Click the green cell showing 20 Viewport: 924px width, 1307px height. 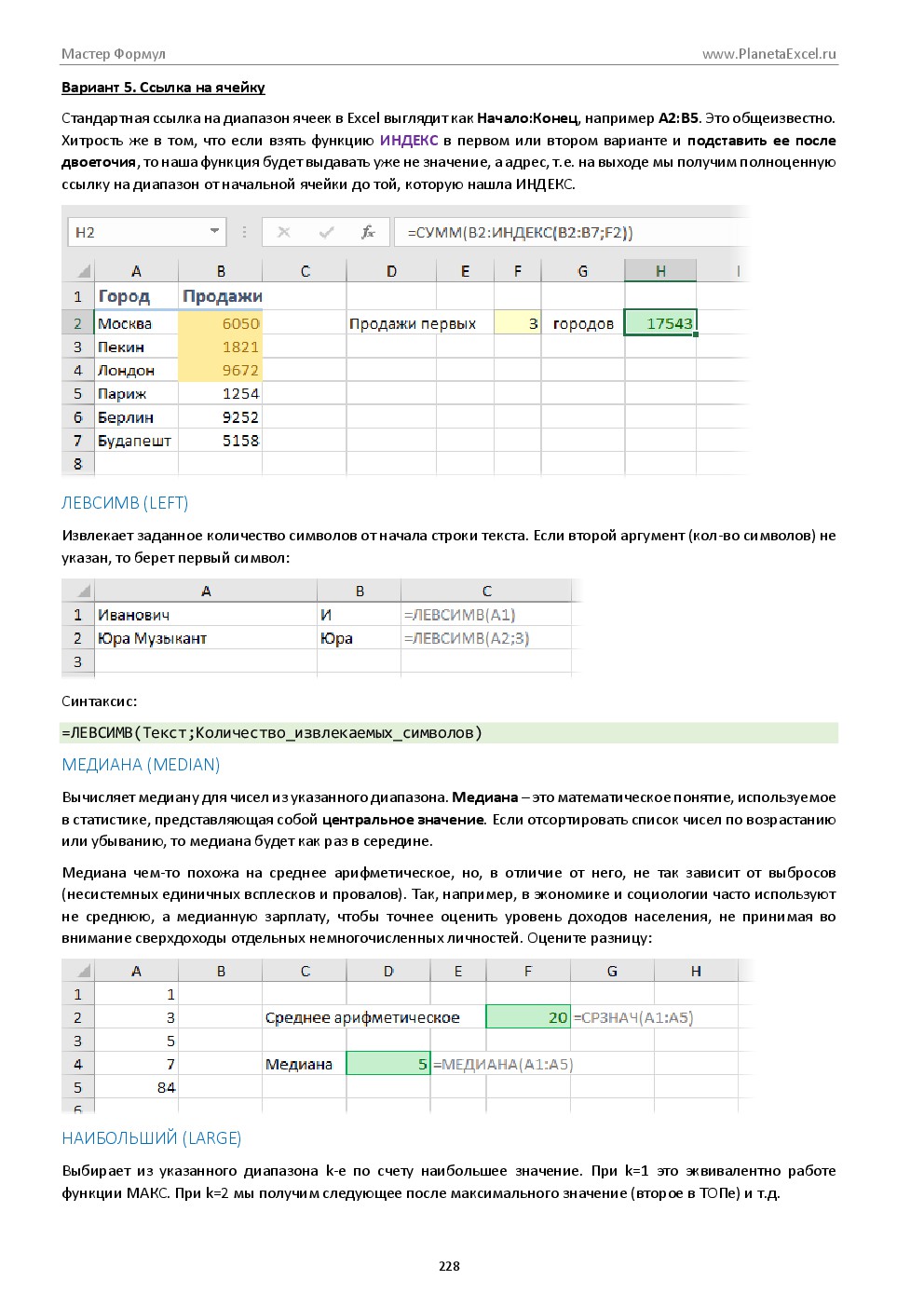click(528, 1017)
